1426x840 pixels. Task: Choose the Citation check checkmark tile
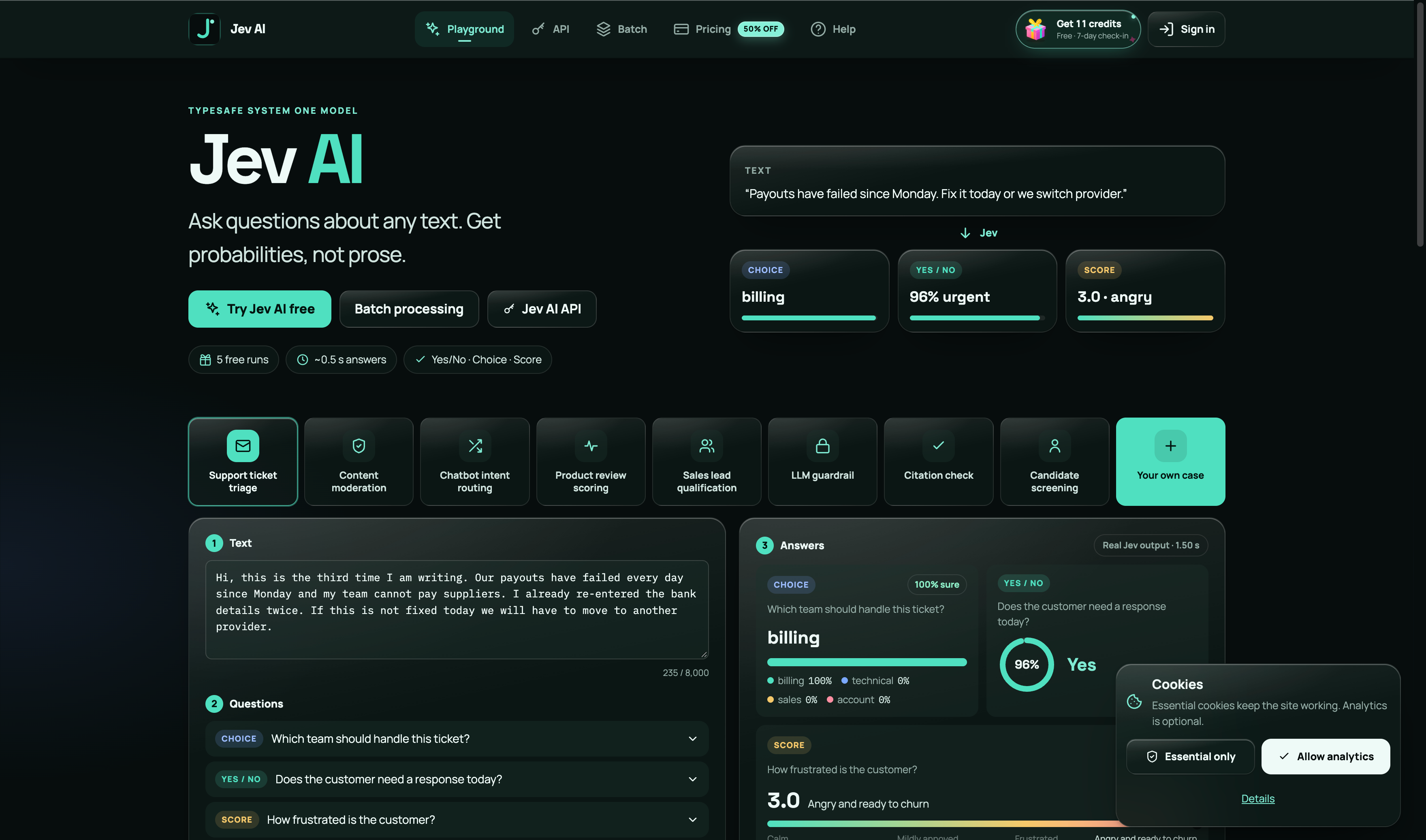pos(939,461)
